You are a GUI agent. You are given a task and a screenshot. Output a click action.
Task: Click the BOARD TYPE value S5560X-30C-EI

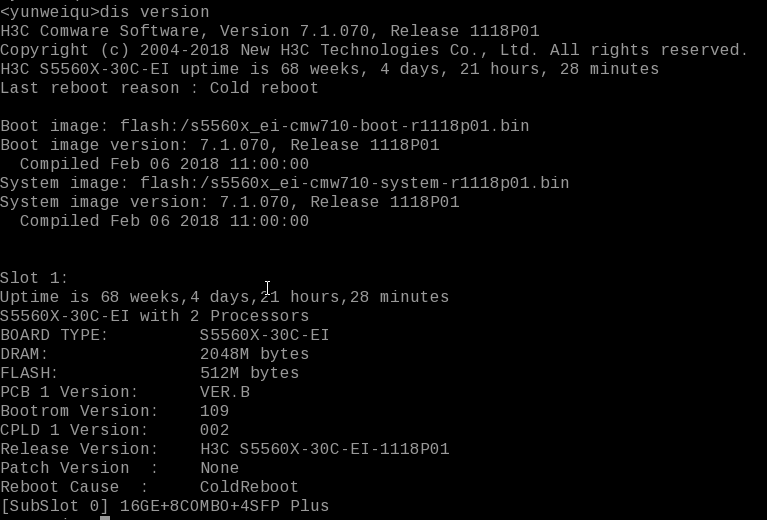(264, 335)
